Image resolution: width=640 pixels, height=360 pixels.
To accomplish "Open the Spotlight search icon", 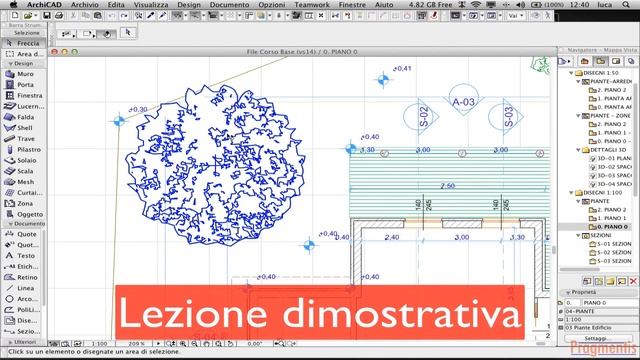I will tap(626, 5).
